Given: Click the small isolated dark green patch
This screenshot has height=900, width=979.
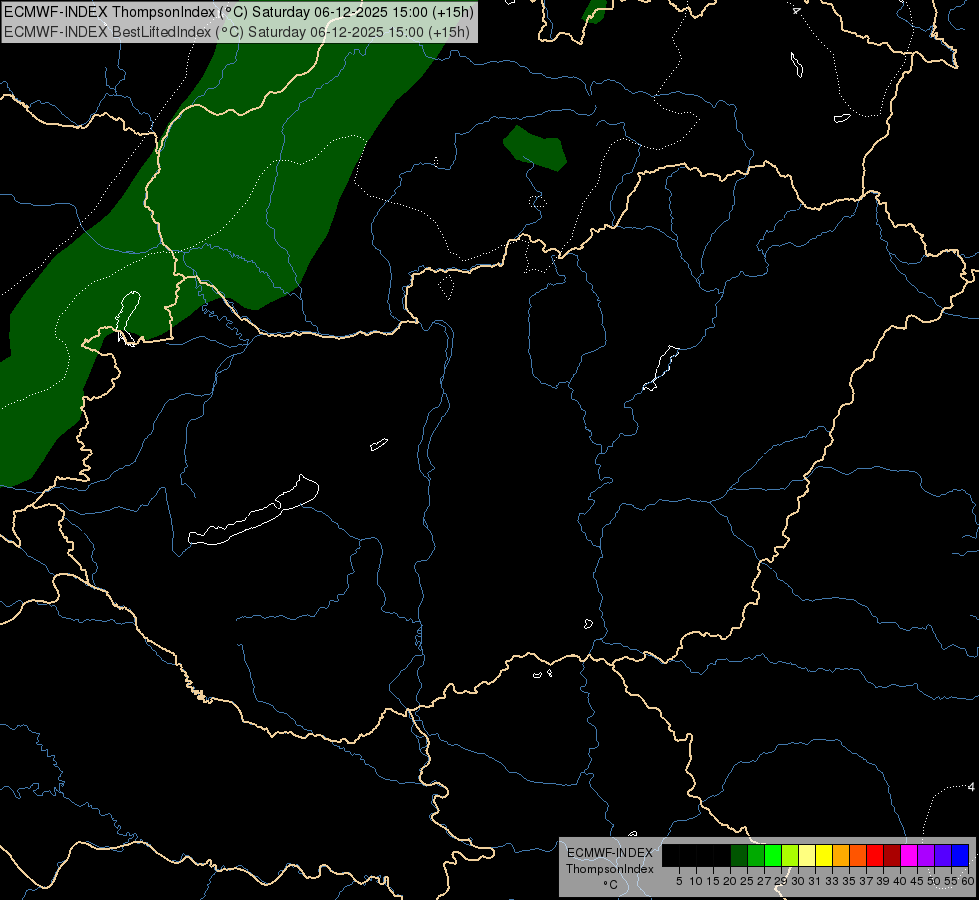Looking at the screenshot, I should click(535, 148).
